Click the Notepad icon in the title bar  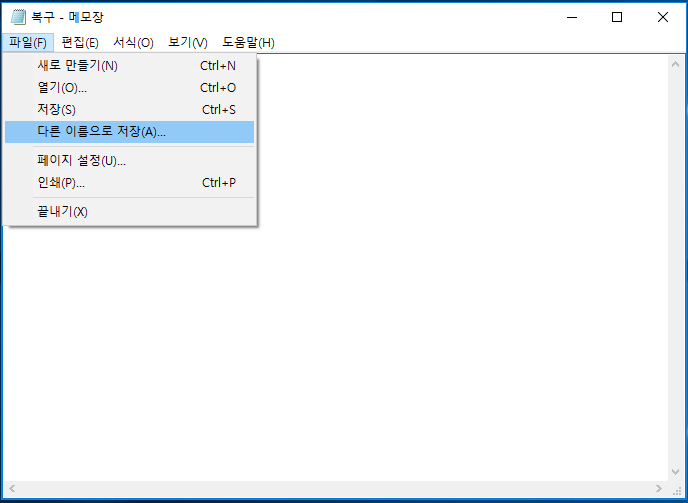click(18, 17)
